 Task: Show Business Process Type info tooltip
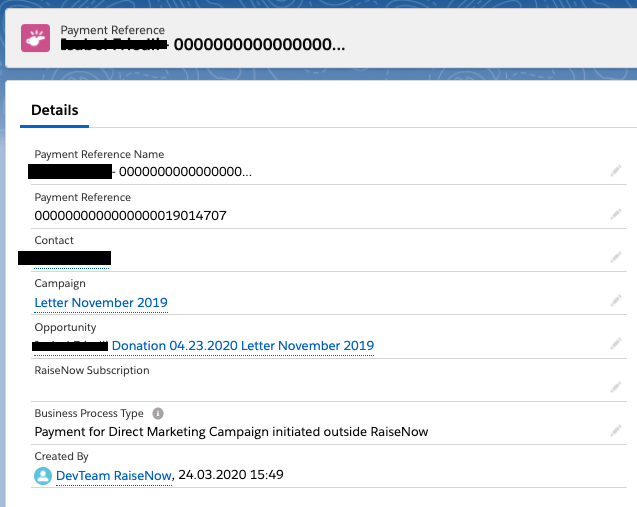pyautogui.click(x=158, y=414)
